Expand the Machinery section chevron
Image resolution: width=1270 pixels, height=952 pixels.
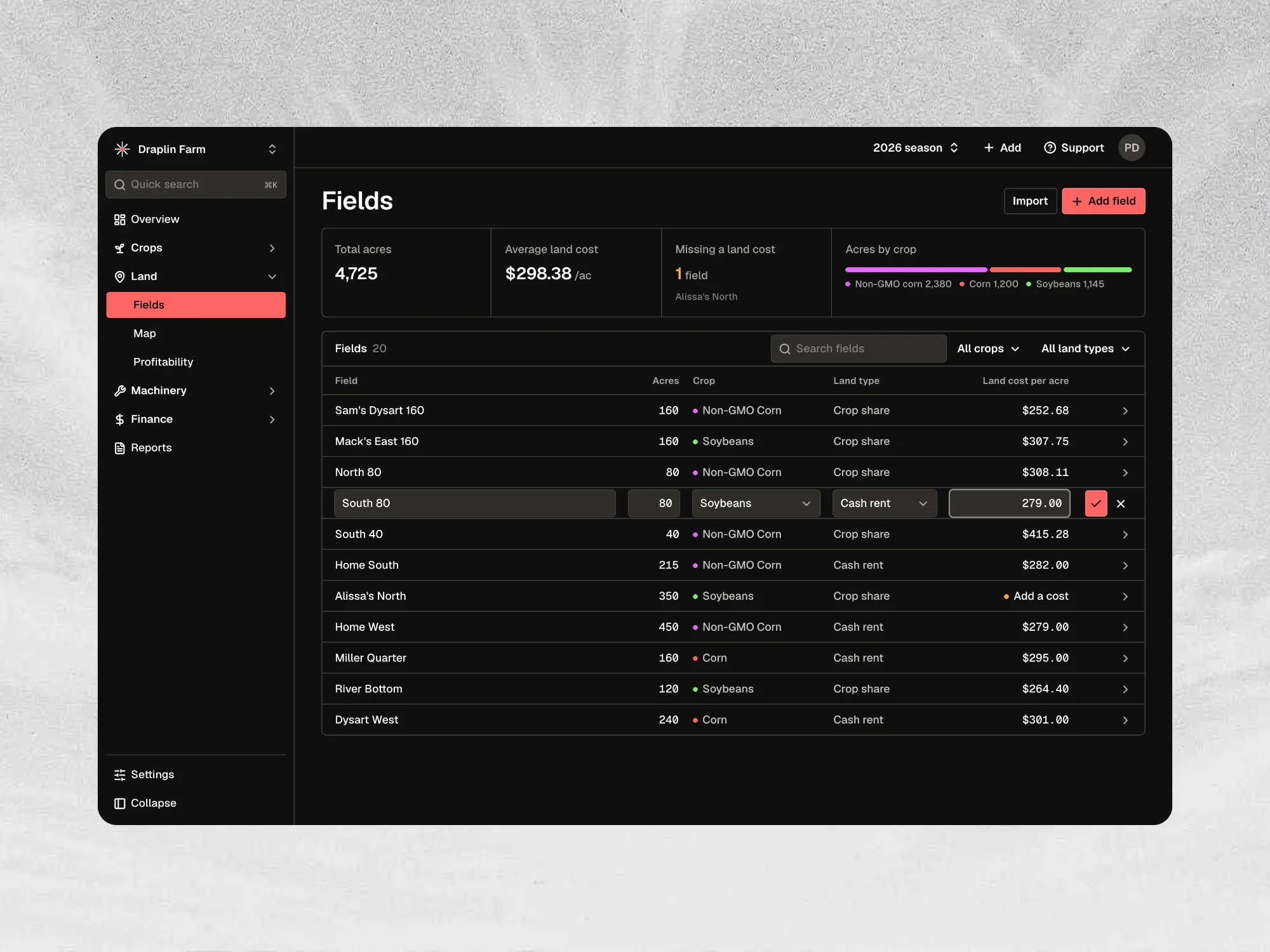coord(272,391)
